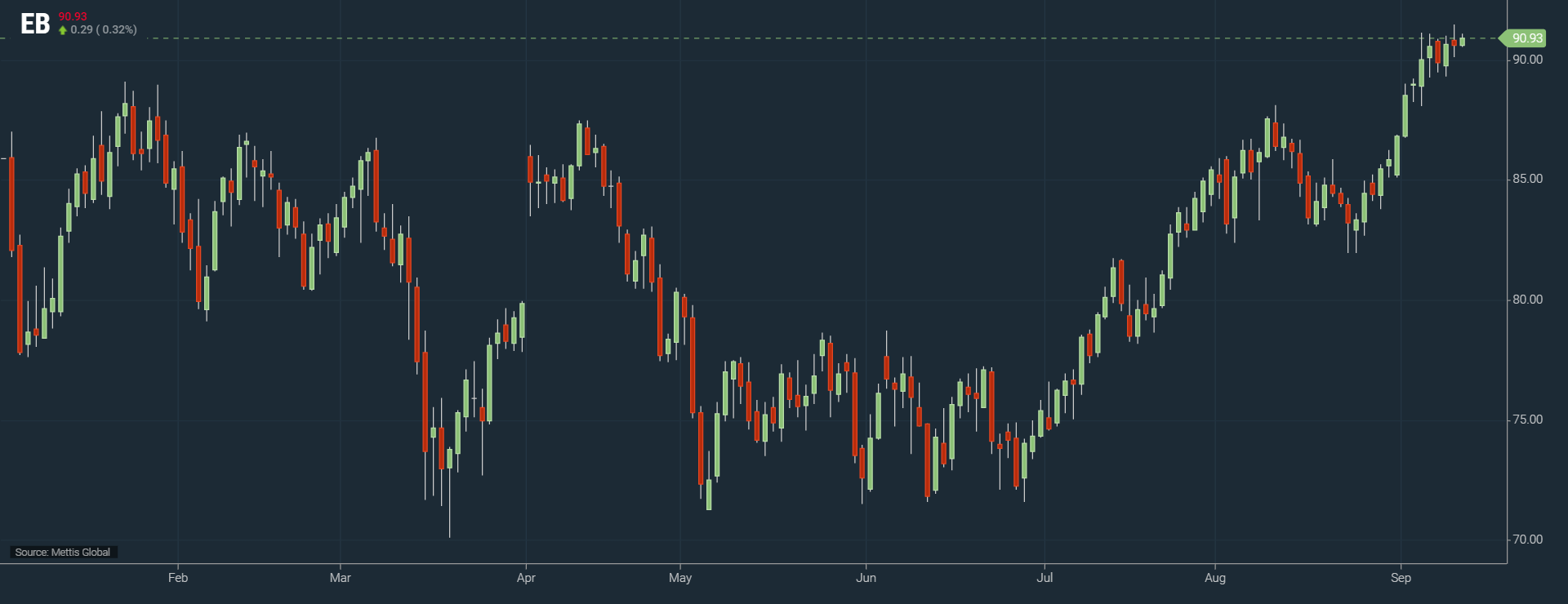The width and height of the screenshot is (1568, 604).
Task: Click the EB ticker symbol
Action: click(35, 24)
